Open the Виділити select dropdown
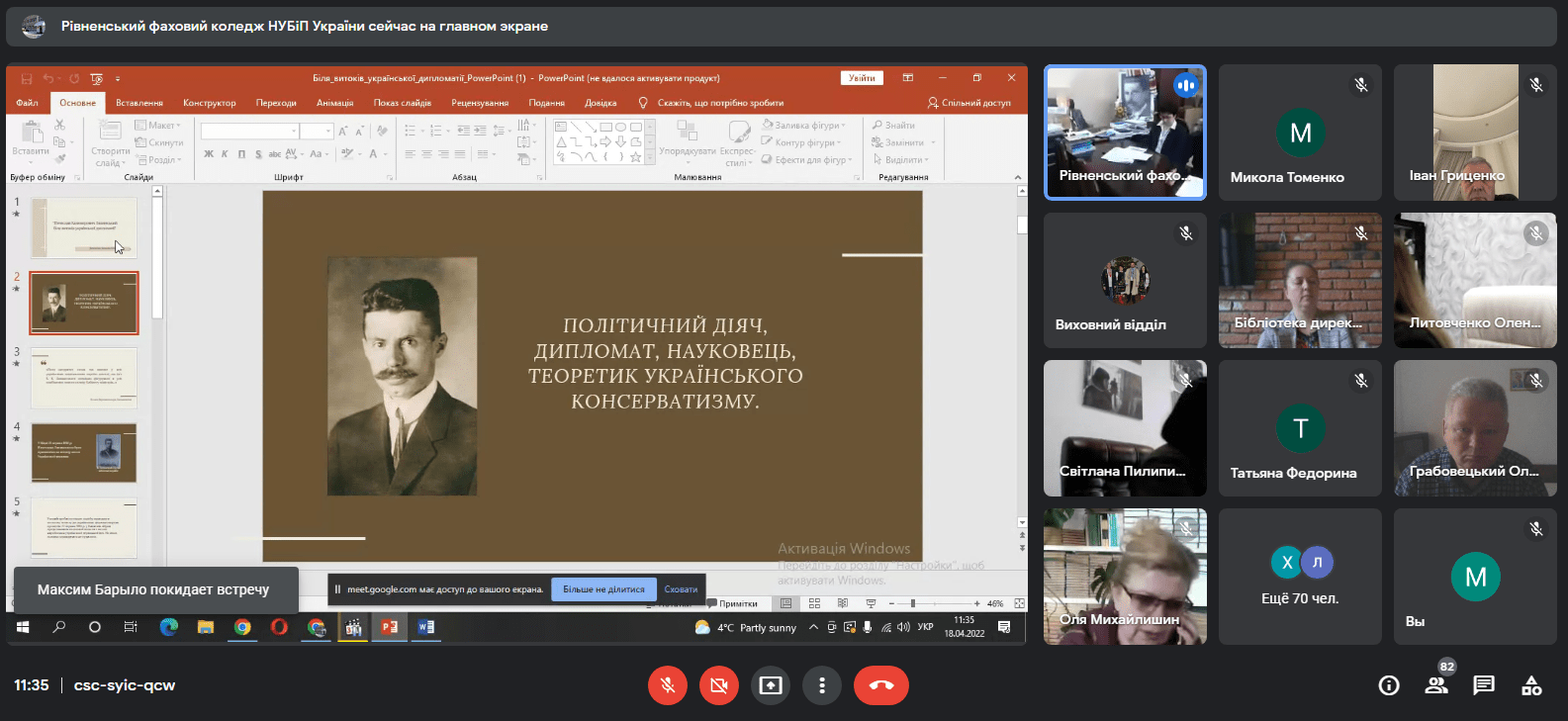1568x721 pixels. point(900,160)
